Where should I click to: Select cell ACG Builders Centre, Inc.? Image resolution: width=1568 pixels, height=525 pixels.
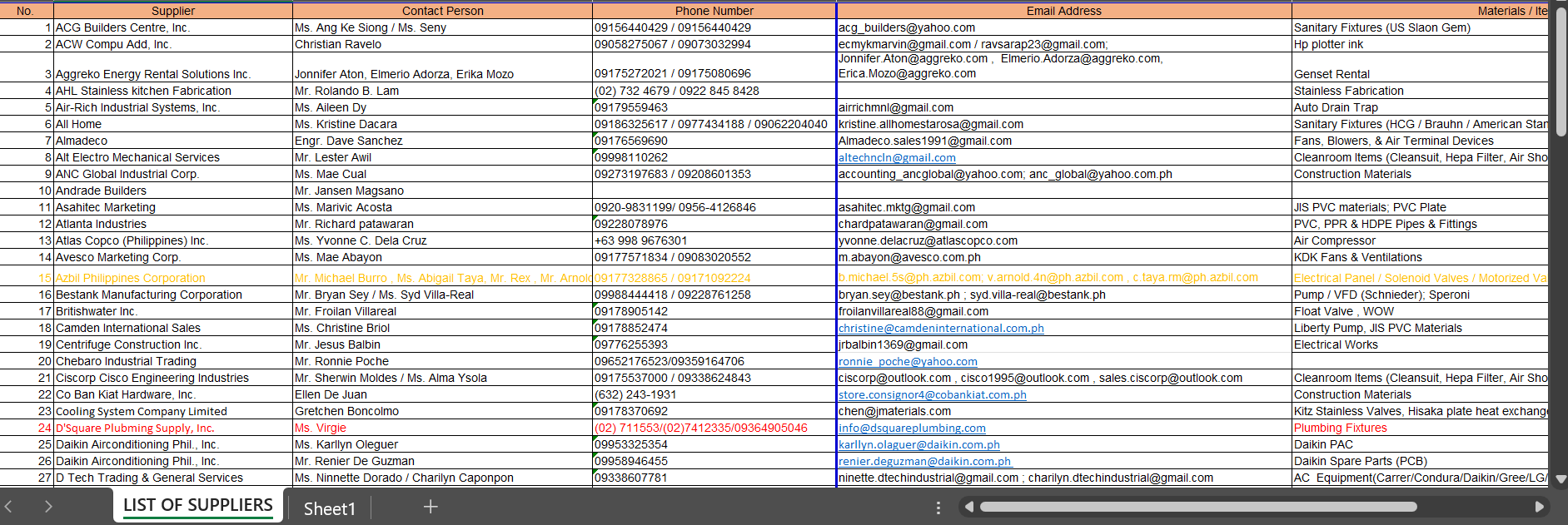(x=173, y=27)
